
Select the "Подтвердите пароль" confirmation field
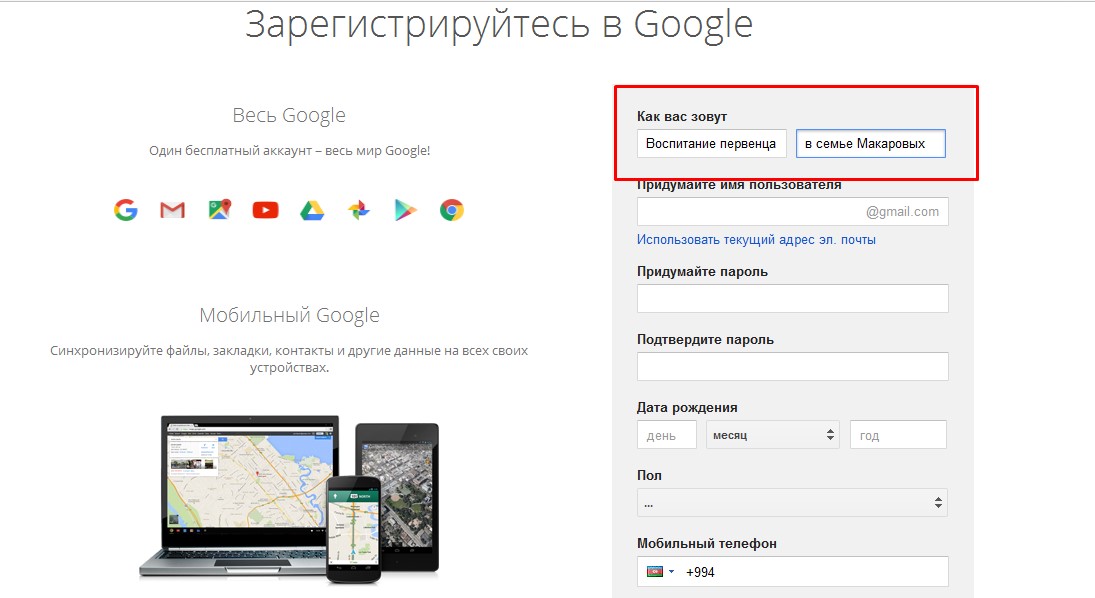pyautogui.click(x=792, y=367)
